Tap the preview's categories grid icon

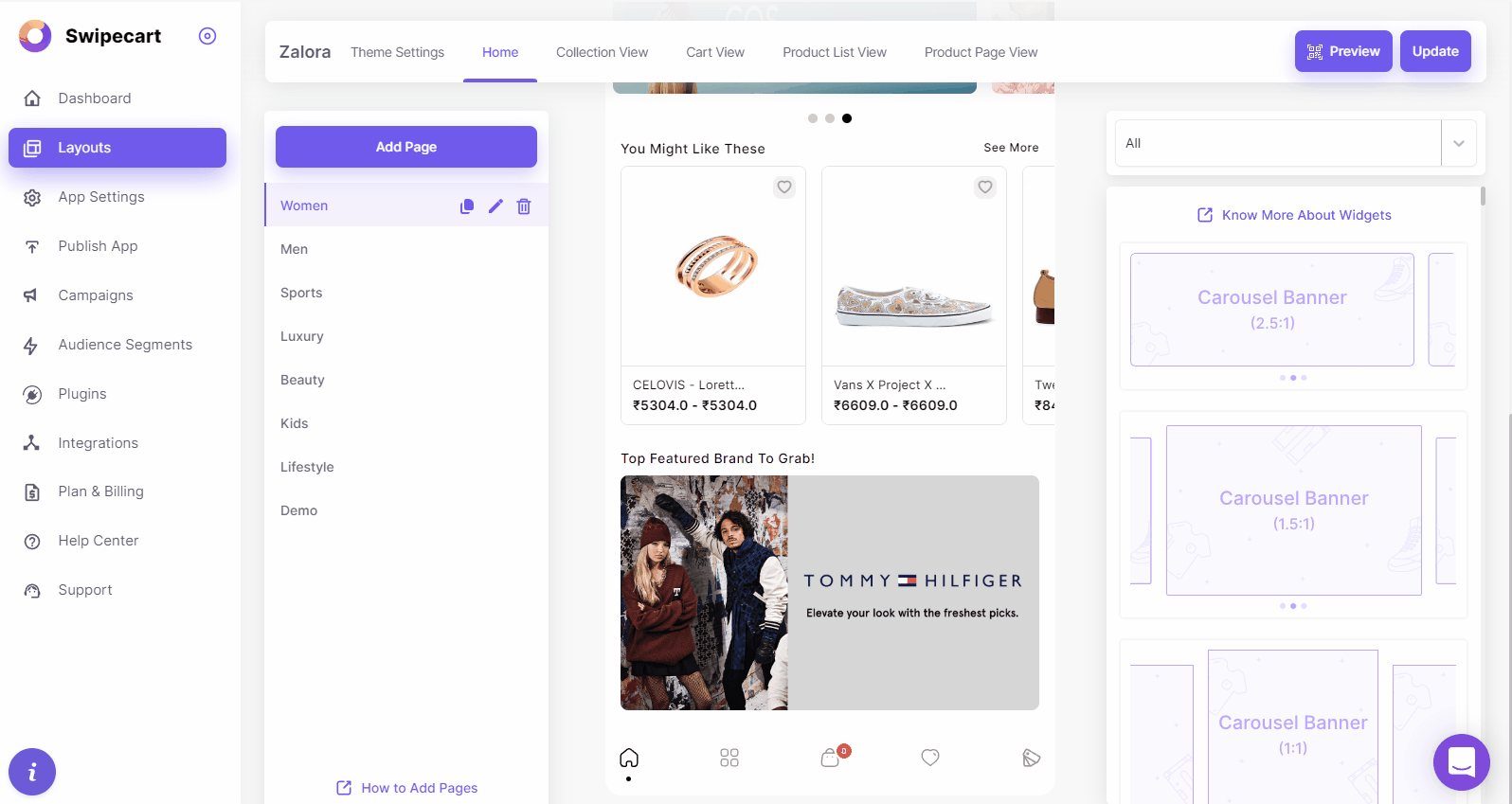[x=729, y=758]
